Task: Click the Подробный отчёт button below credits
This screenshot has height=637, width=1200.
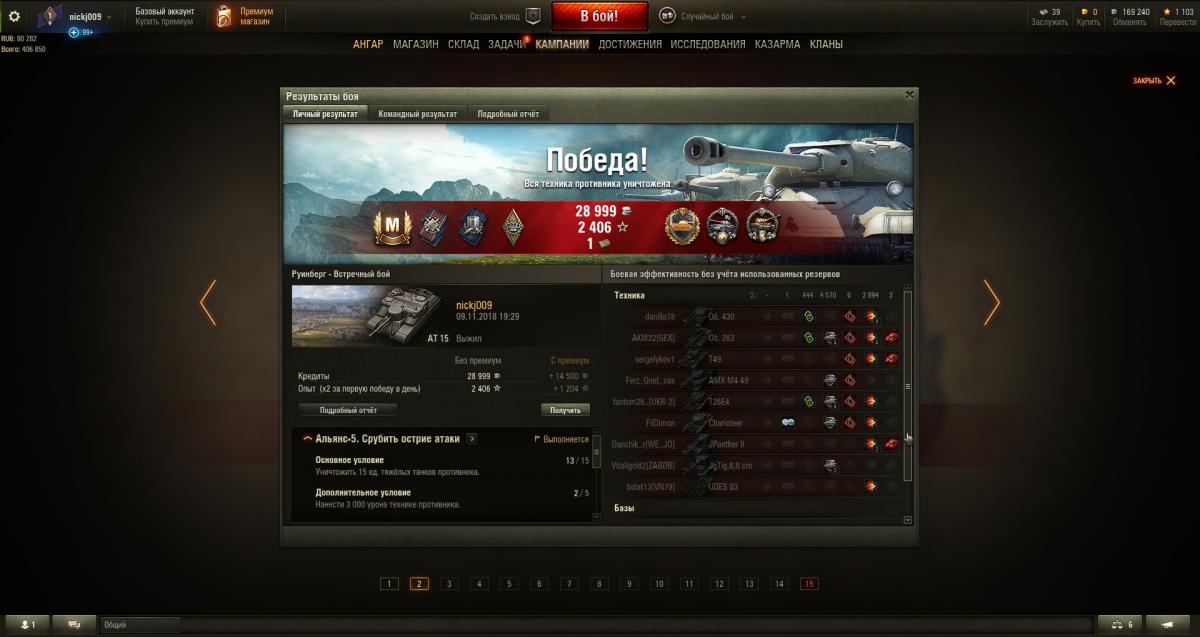Action: (348, 410)
